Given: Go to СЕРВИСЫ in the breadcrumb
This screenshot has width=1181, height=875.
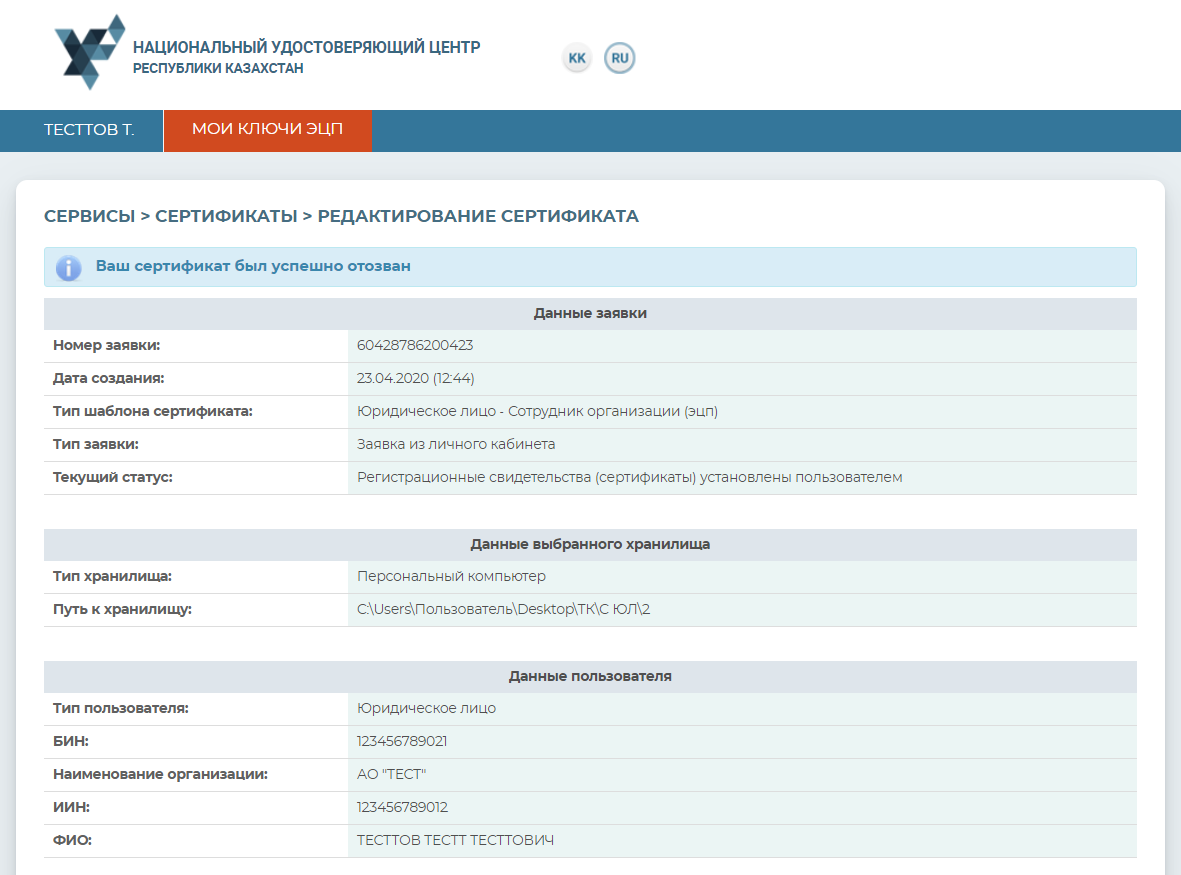Looking at the screenshot, I should point(89,216).
